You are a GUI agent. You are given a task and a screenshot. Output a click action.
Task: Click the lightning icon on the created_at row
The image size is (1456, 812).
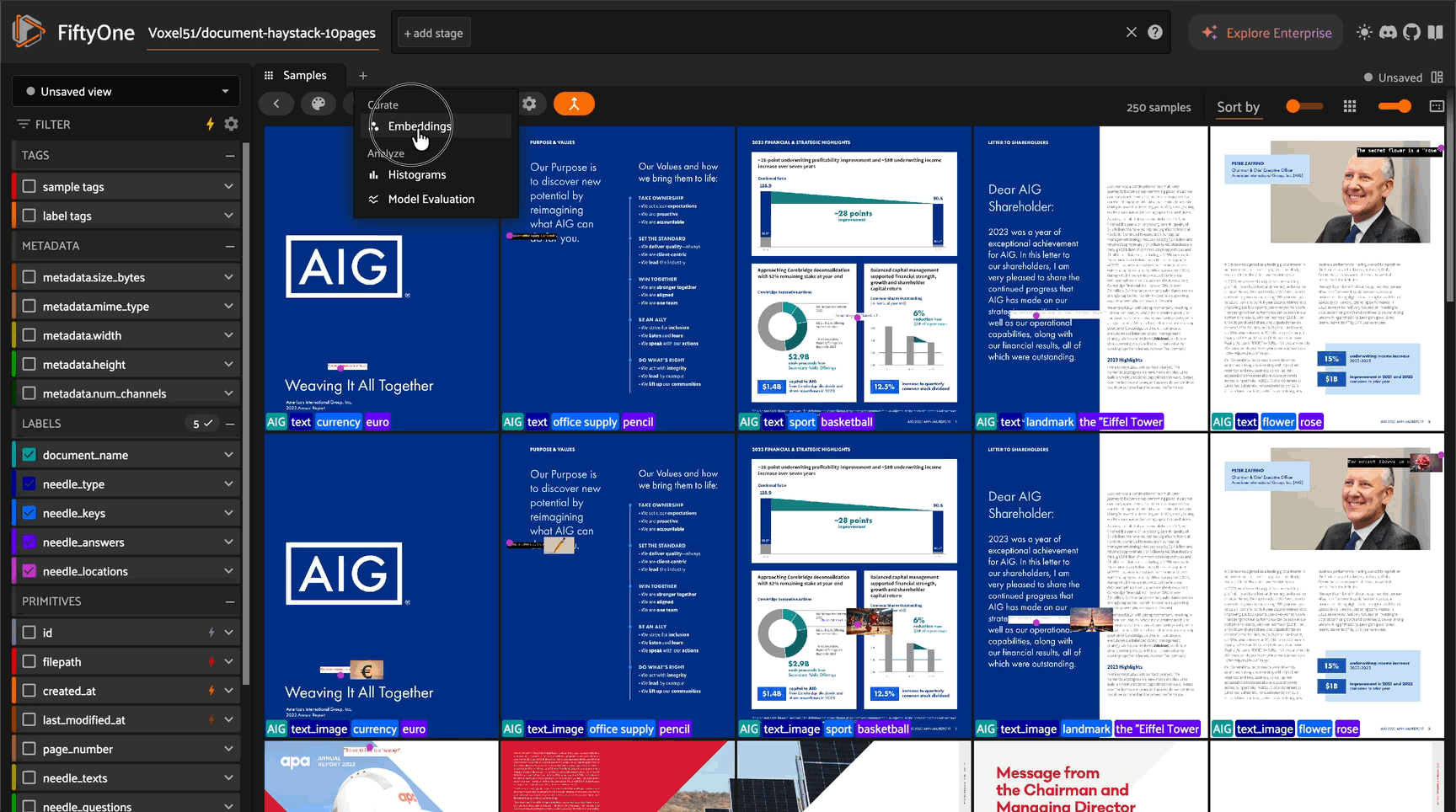211,691
